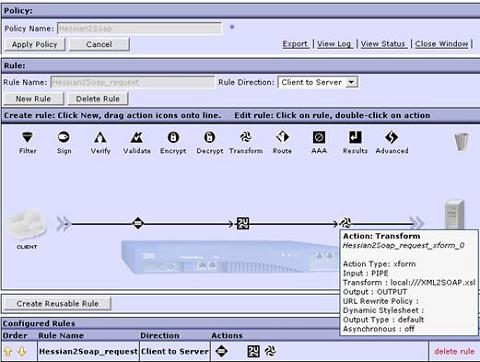Click the Apply Policy button
The image size is (480, 362).
pos(35,44)
